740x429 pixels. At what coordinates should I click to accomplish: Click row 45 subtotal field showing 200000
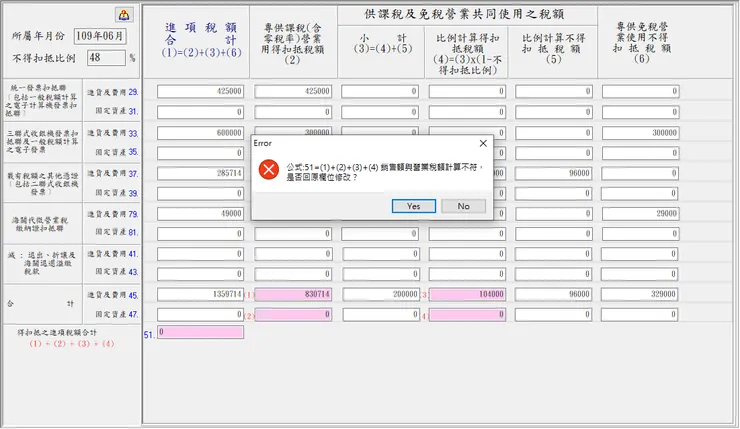click(381, 294)
